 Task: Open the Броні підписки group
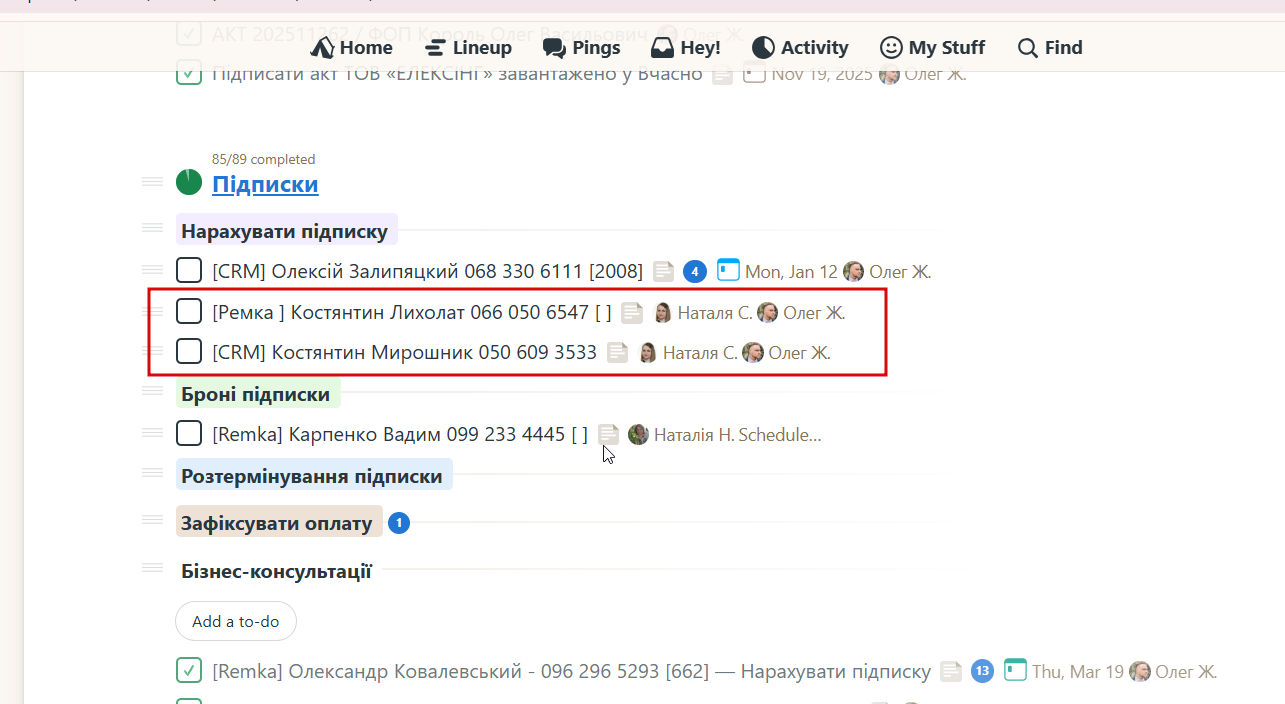coord(256,394)
